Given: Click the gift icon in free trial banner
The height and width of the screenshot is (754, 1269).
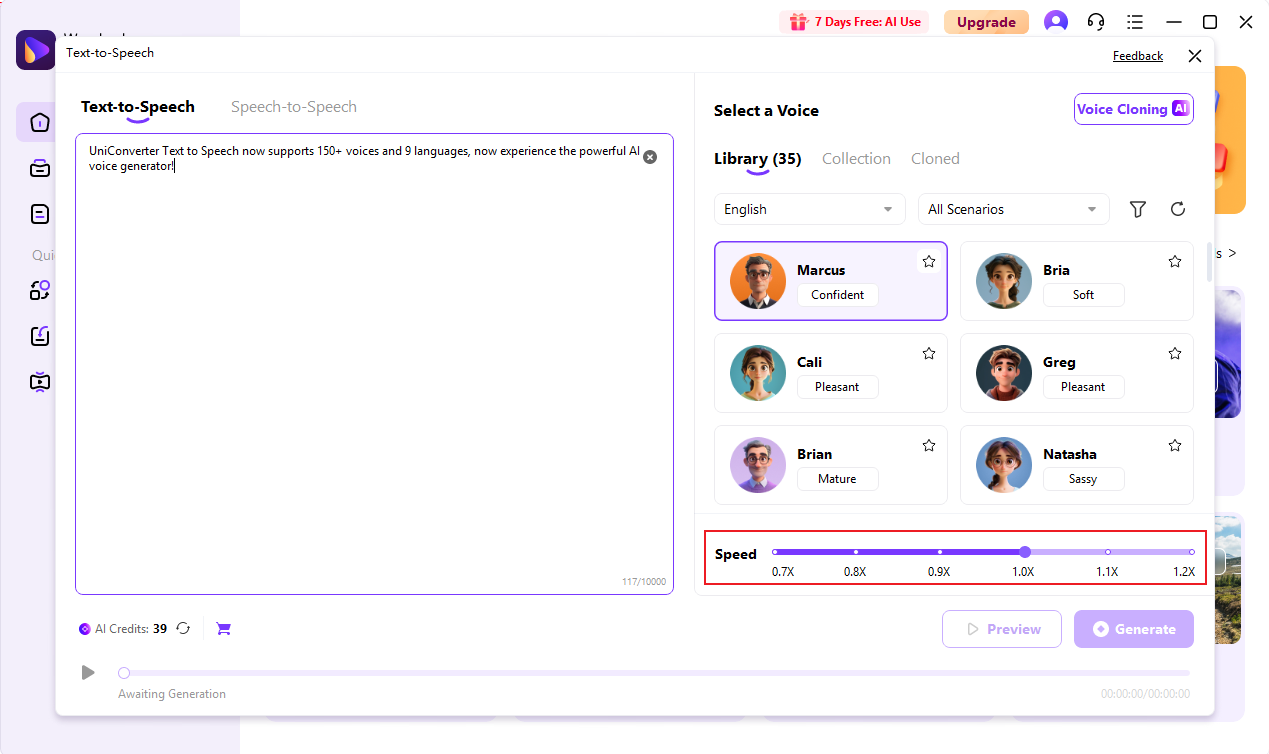Looking at the screenshot, I should tap(797, 22).
